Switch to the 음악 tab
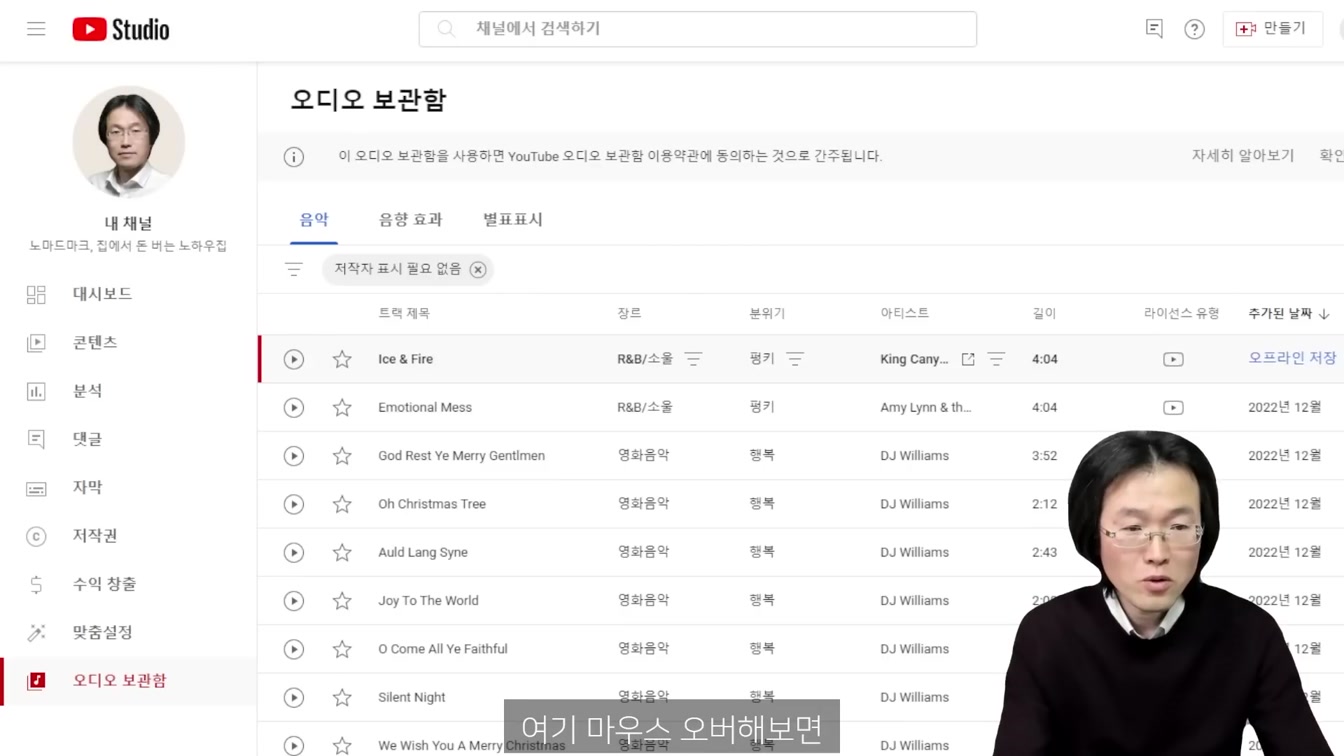Image resolution: width=1344 pixels, height=756 pixels. (x=314, y=219)
